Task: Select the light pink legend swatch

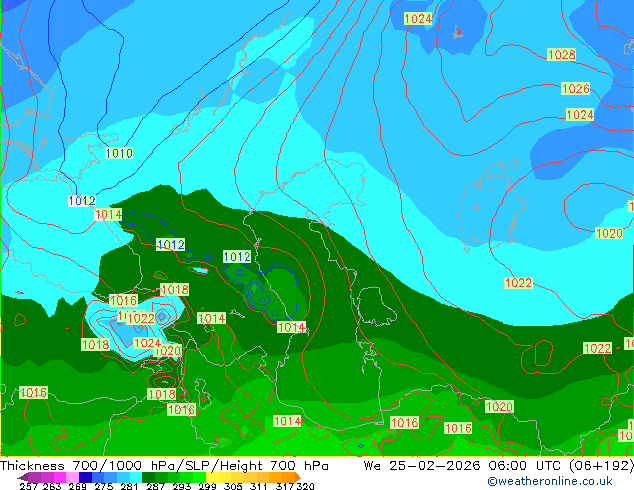Action: [x=72, y=477]
